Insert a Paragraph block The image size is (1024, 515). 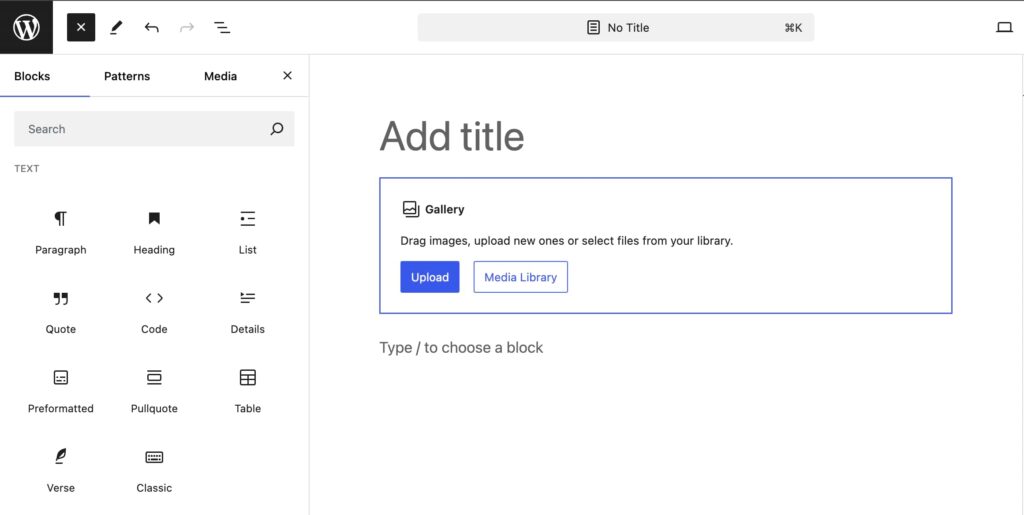point(61,232)
